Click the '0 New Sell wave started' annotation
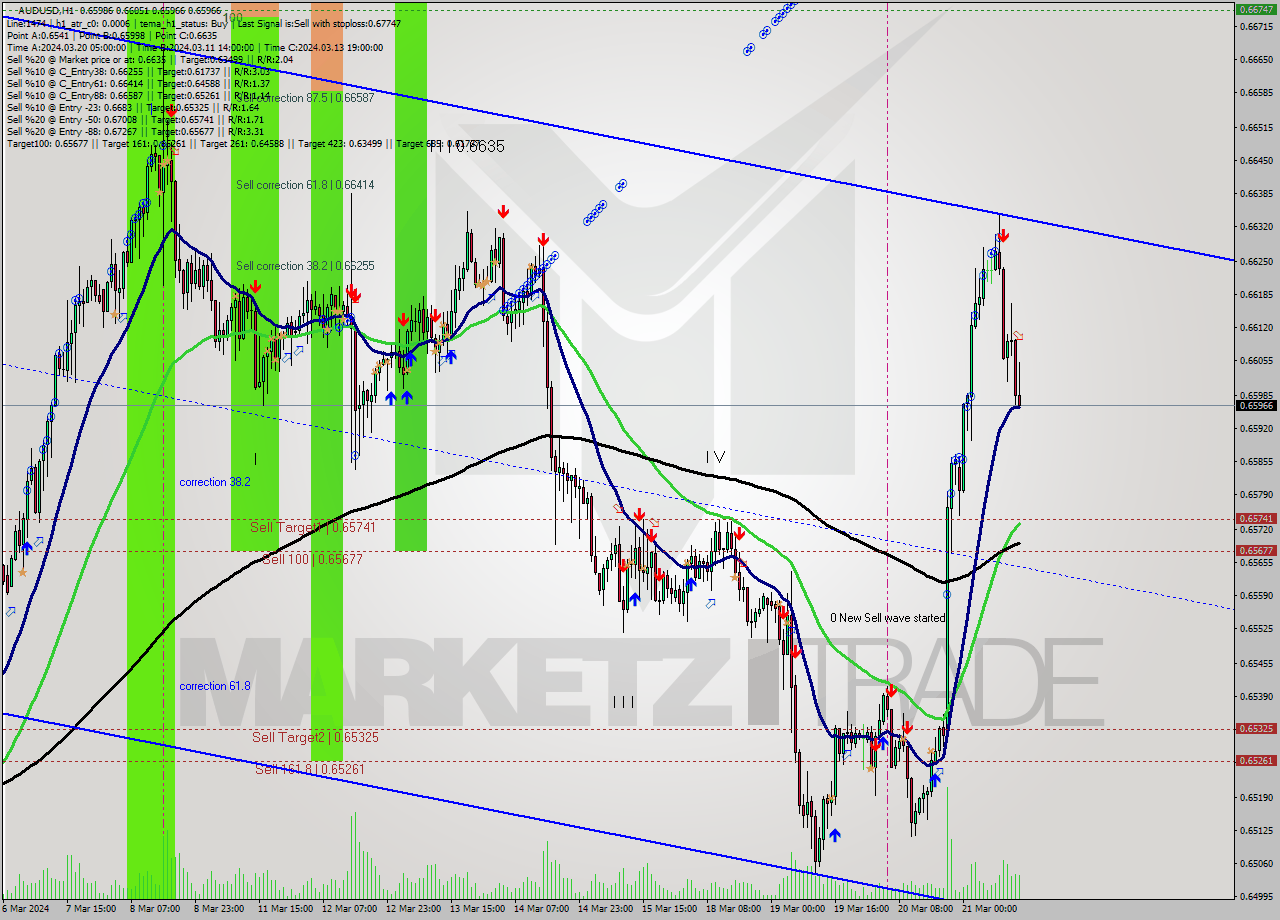 tap(887, 618)
